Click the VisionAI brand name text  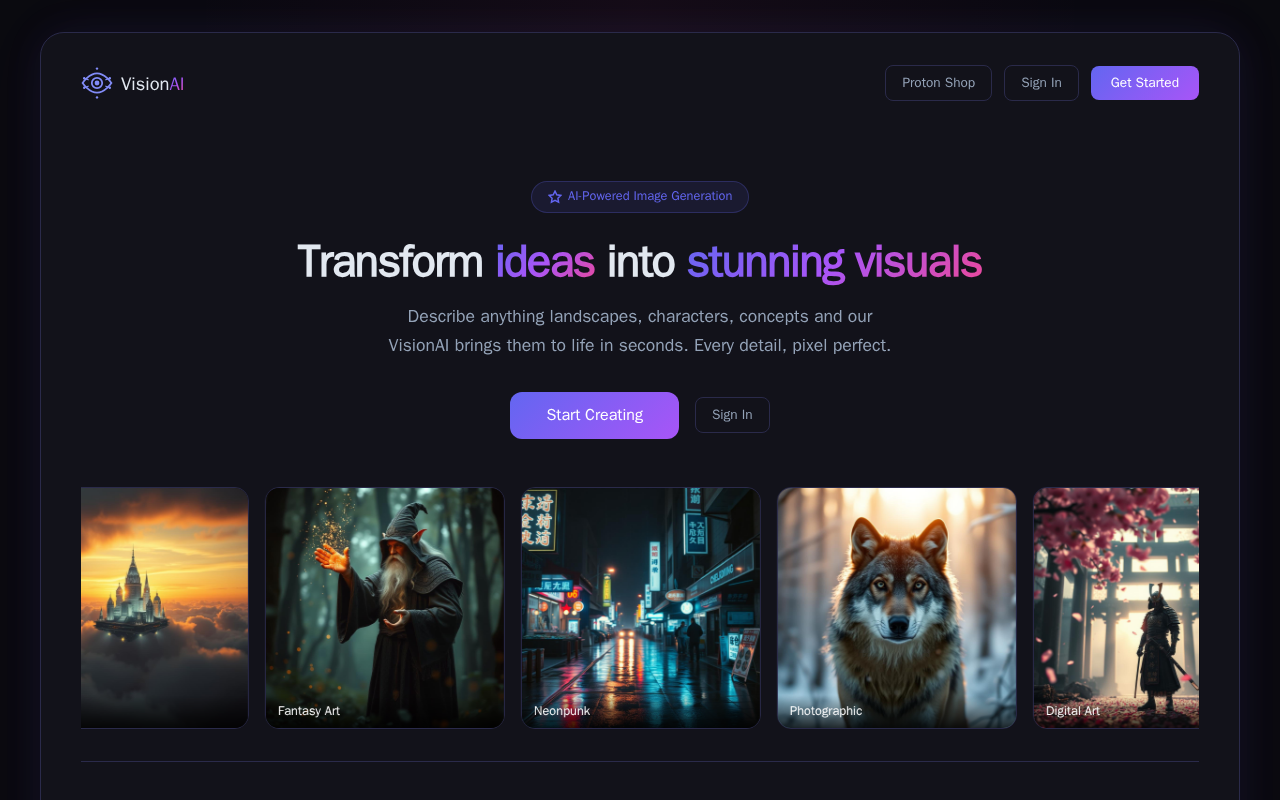coord(152,84)
